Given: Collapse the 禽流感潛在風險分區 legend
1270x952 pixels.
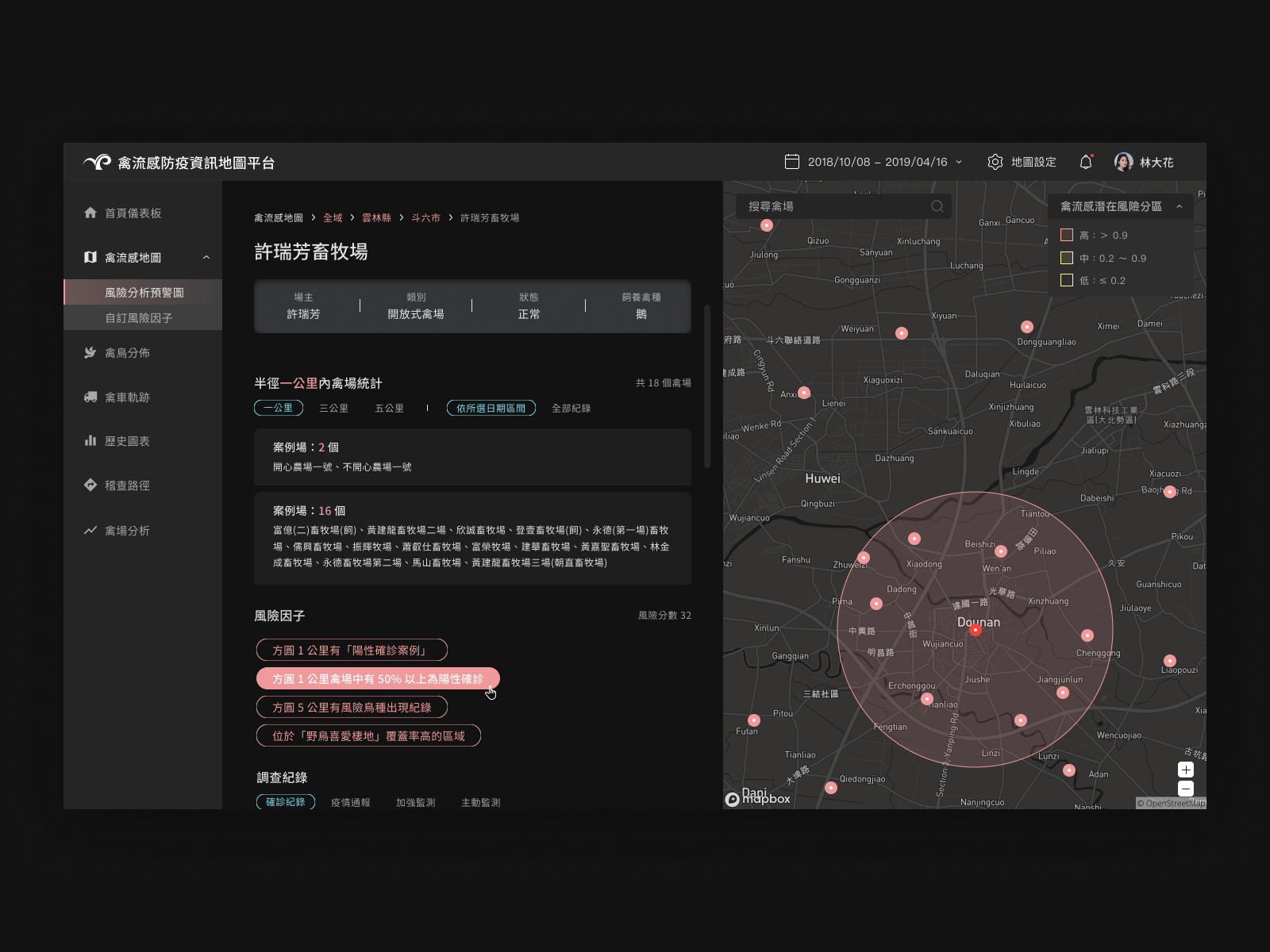Looking at the screenshot, I should point(1180,206).
